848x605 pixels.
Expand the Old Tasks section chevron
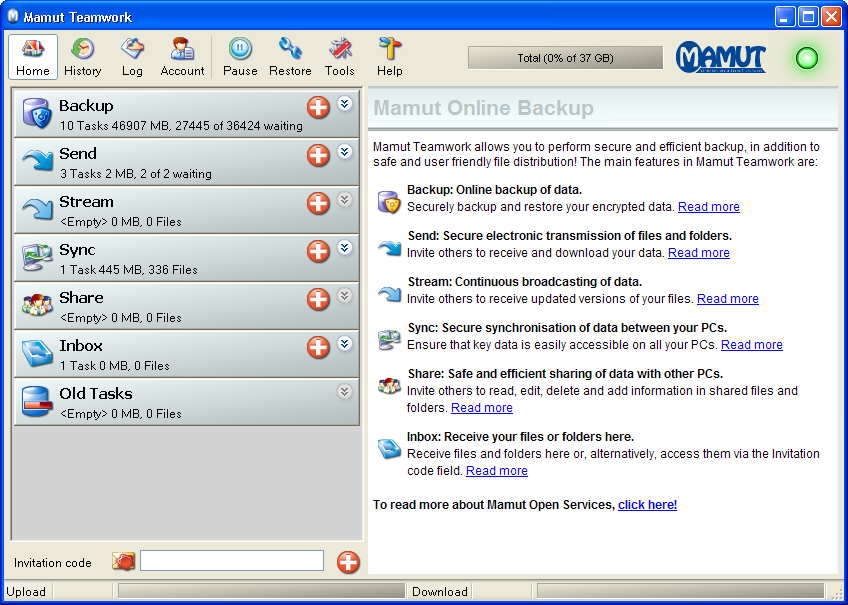coord(344,391)
